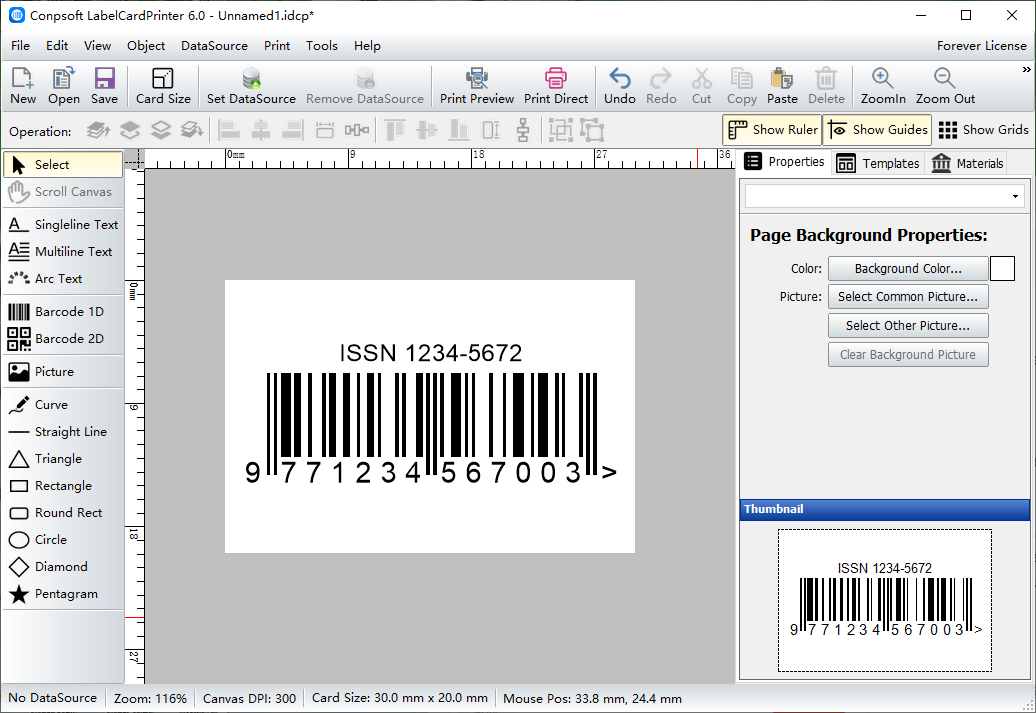The width and height of the screenshot is (1036, 713).
Task: Select the Pentagram star tool
Action: (63, 594)
